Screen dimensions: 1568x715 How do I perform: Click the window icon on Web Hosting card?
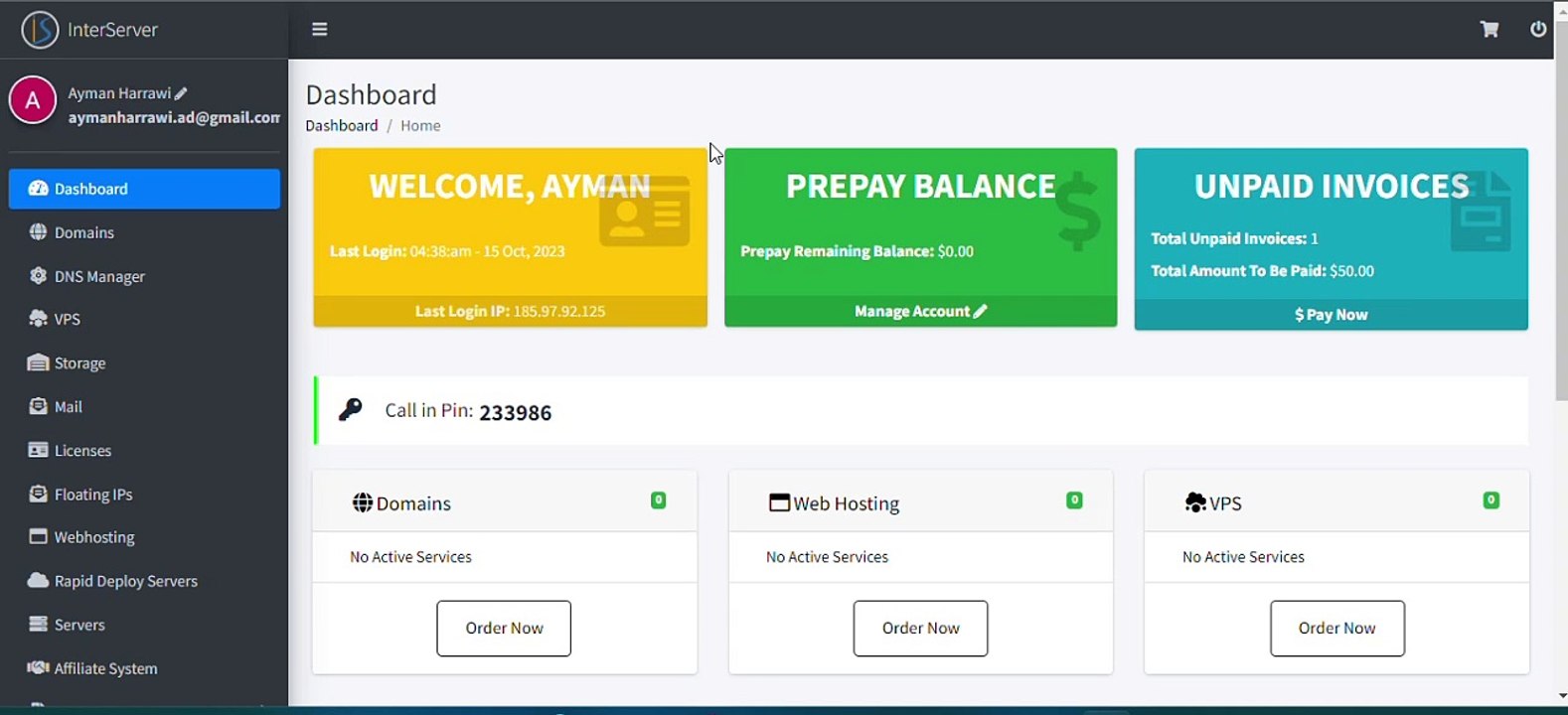click(x=780, y=502)
